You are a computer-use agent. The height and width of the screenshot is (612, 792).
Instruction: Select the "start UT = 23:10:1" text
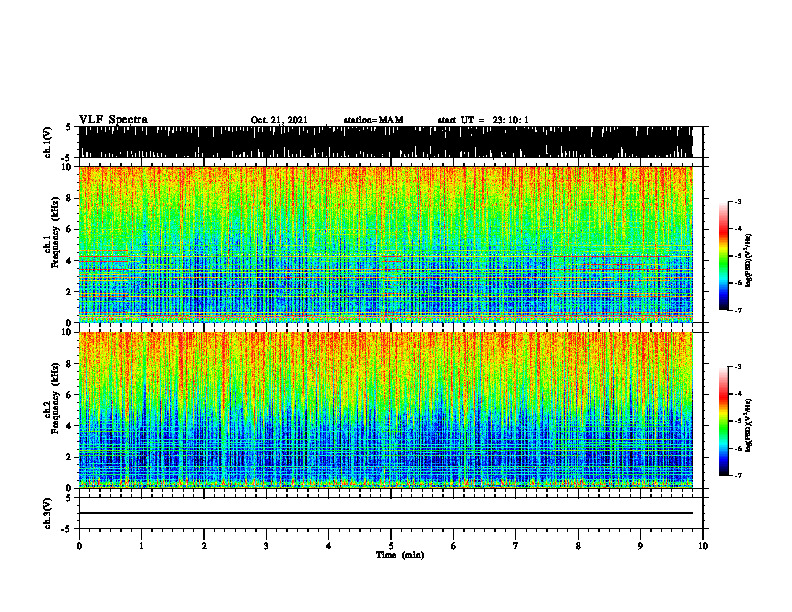(x=483, y=120)
